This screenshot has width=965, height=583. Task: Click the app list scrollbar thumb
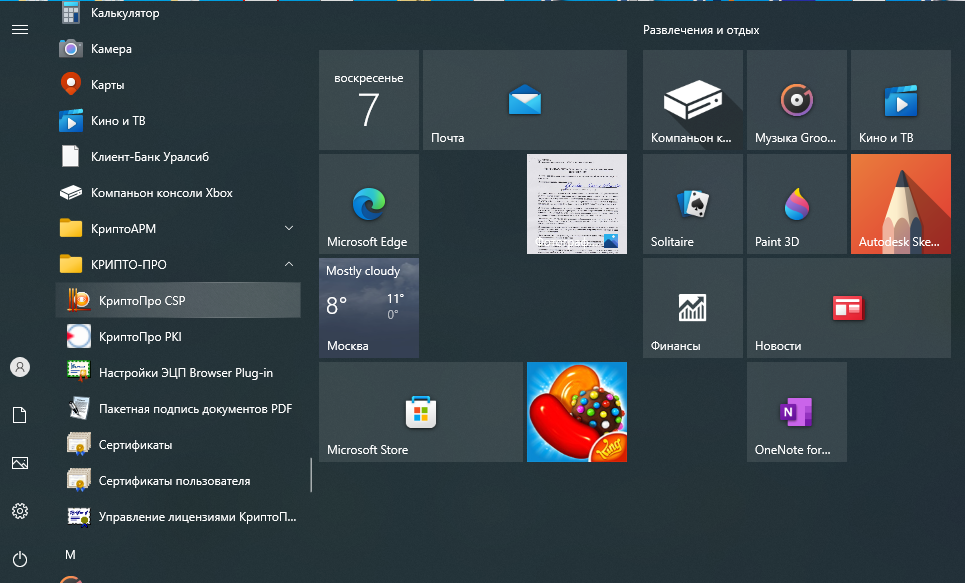point(311,475)
